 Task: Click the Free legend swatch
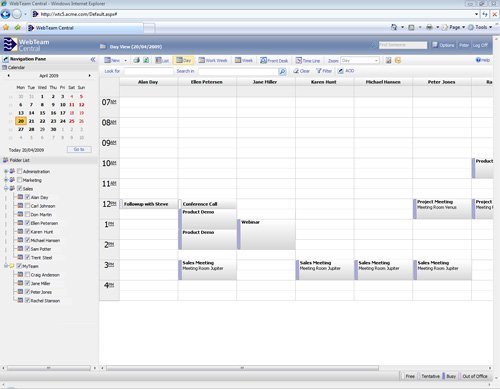403,376
